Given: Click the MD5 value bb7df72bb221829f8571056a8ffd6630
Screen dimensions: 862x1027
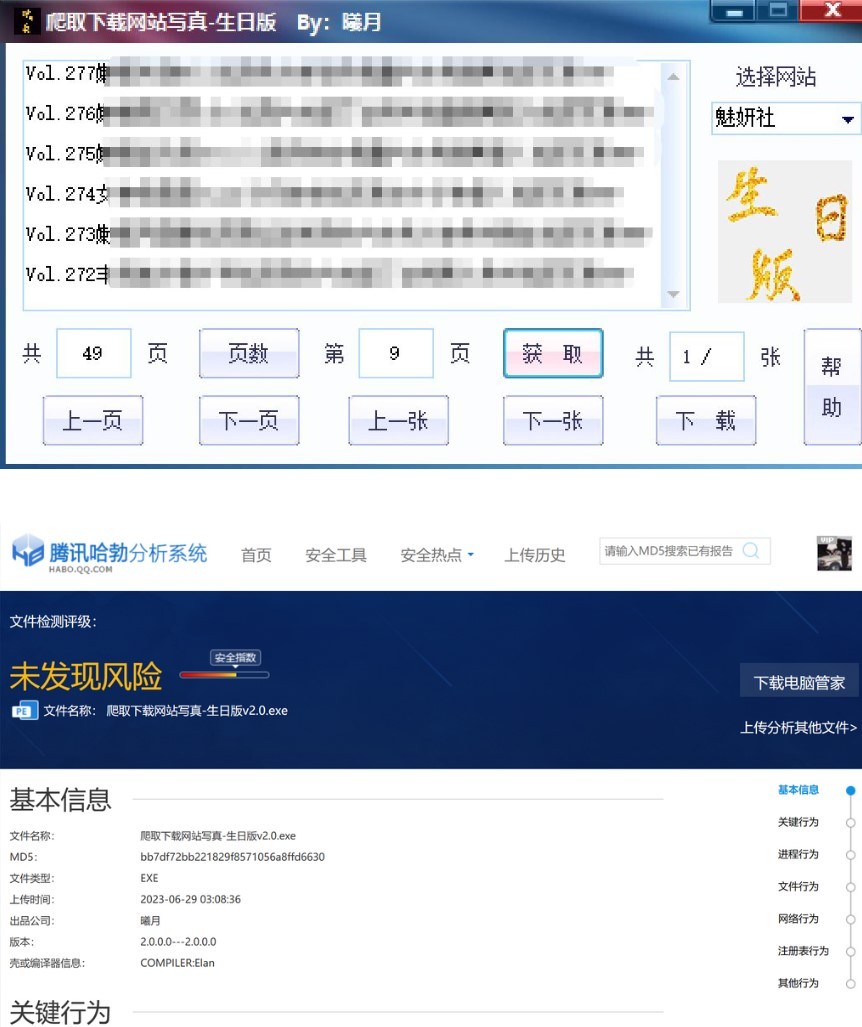Looking at the screenshot, I should [233, 857].
